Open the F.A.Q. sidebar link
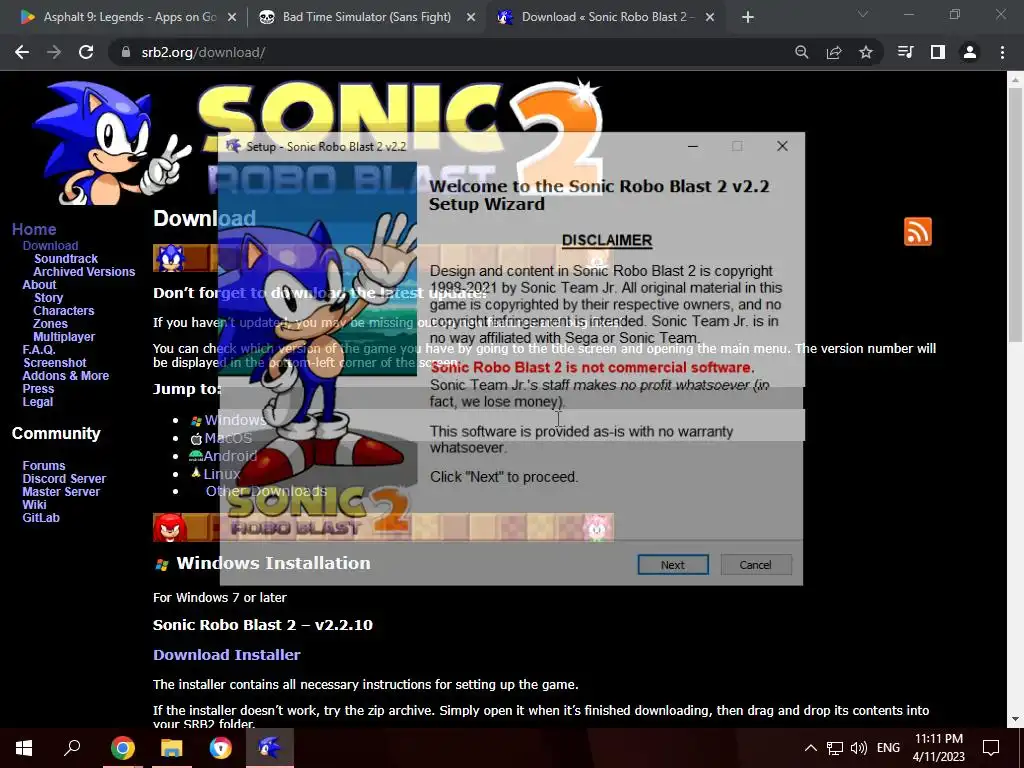The image size is (1024, 768). click(39, 350)
